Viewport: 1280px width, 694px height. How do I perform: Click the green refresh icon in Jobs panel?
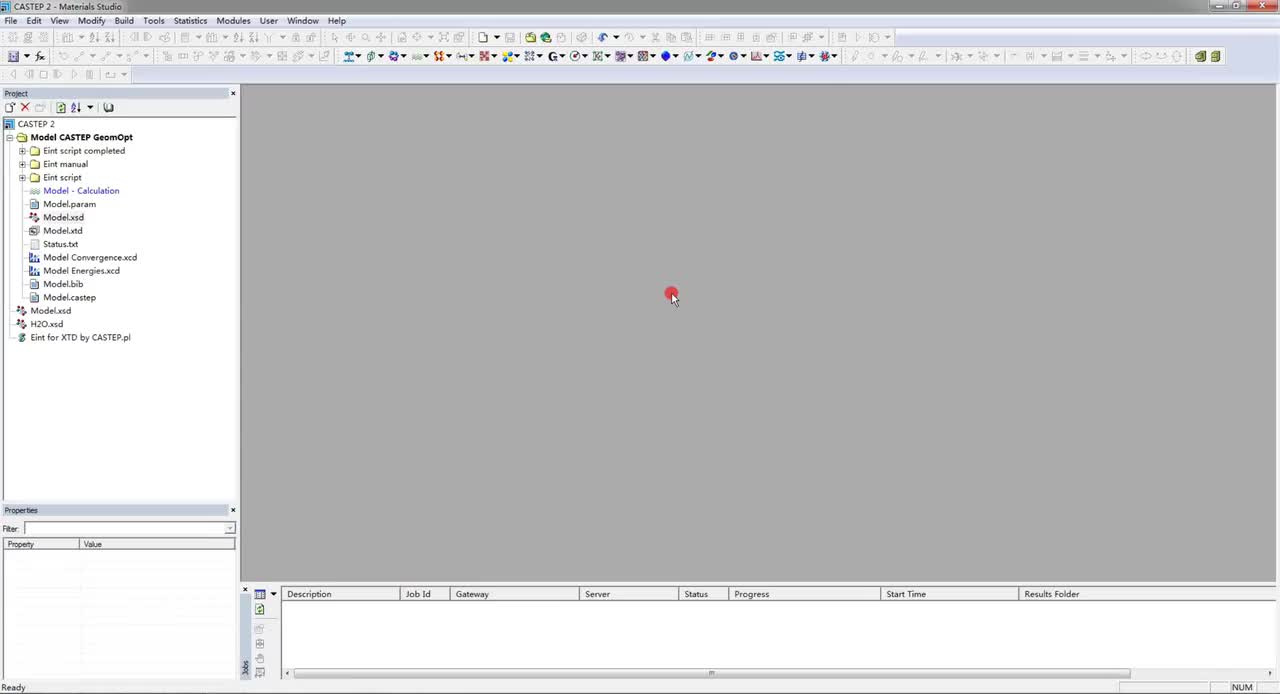260,609
